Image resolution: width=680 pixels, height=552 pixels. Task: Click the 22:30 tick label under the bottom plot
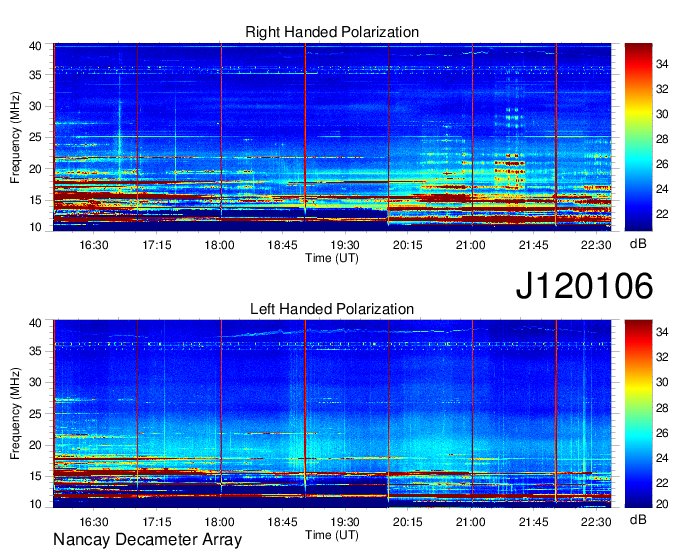coord(596,522)
